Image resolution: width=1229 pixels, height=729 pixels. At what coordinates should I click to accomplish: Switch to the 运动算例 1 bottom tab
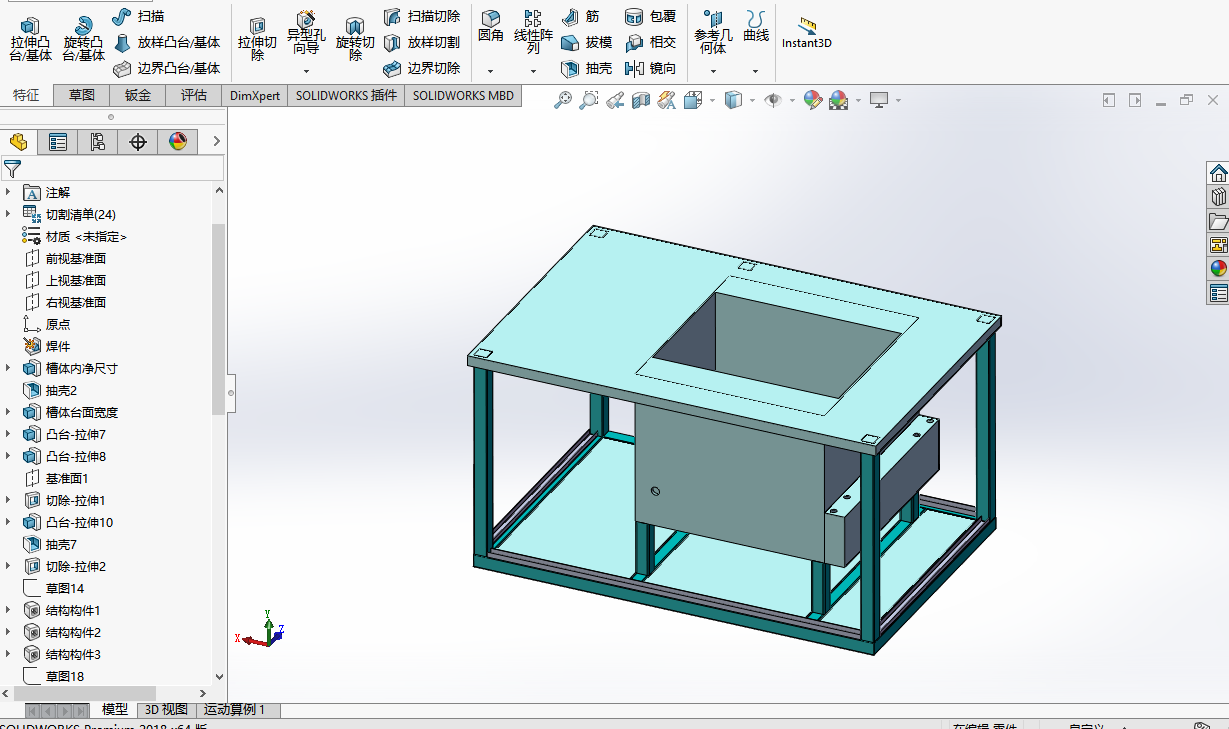(x=235, y=710)
